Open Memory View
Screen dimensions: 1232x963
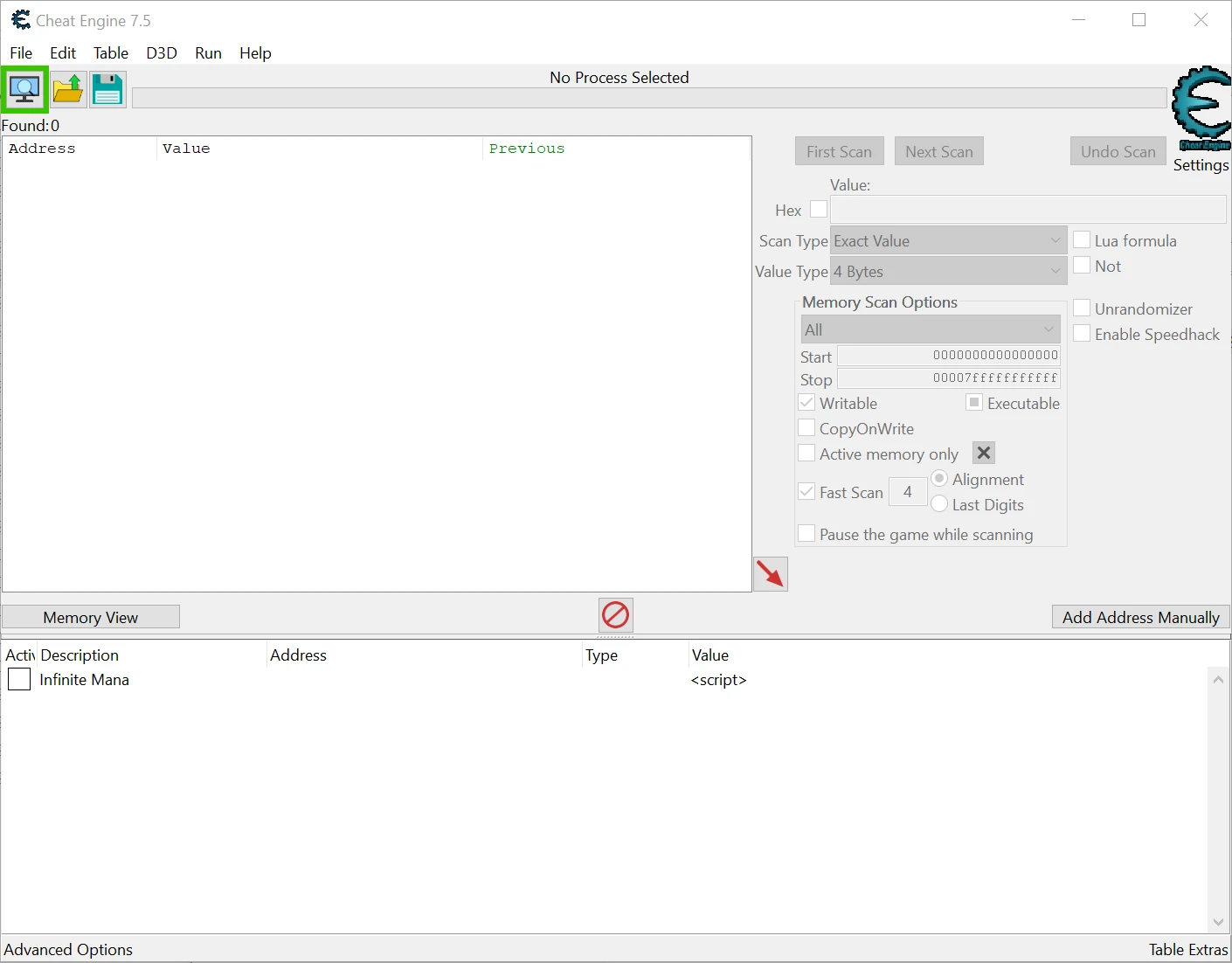tap(91, 617)
